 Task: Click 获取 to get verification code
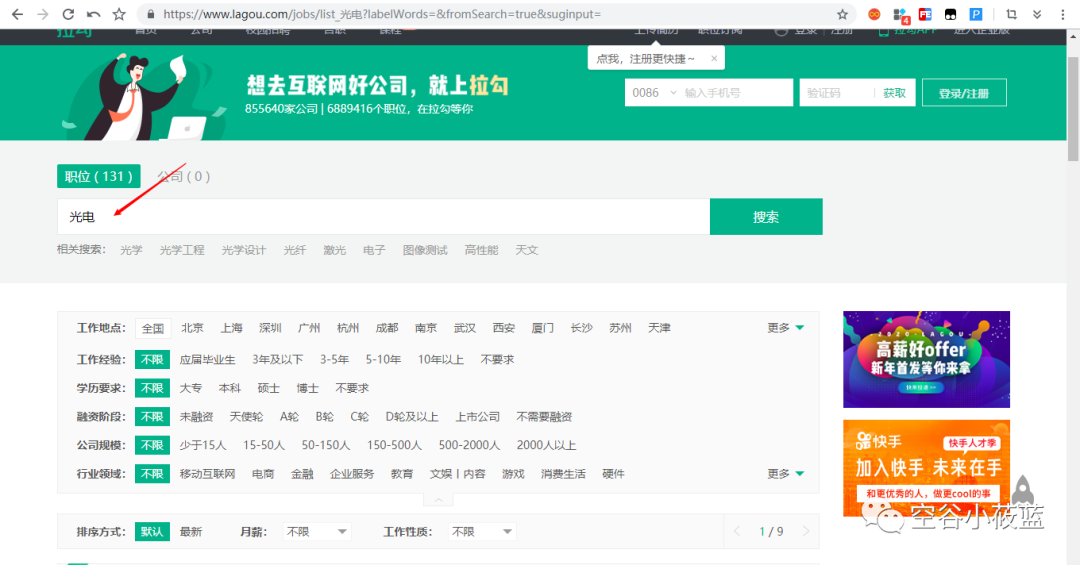pyautogui.click(x=894, y=93)
